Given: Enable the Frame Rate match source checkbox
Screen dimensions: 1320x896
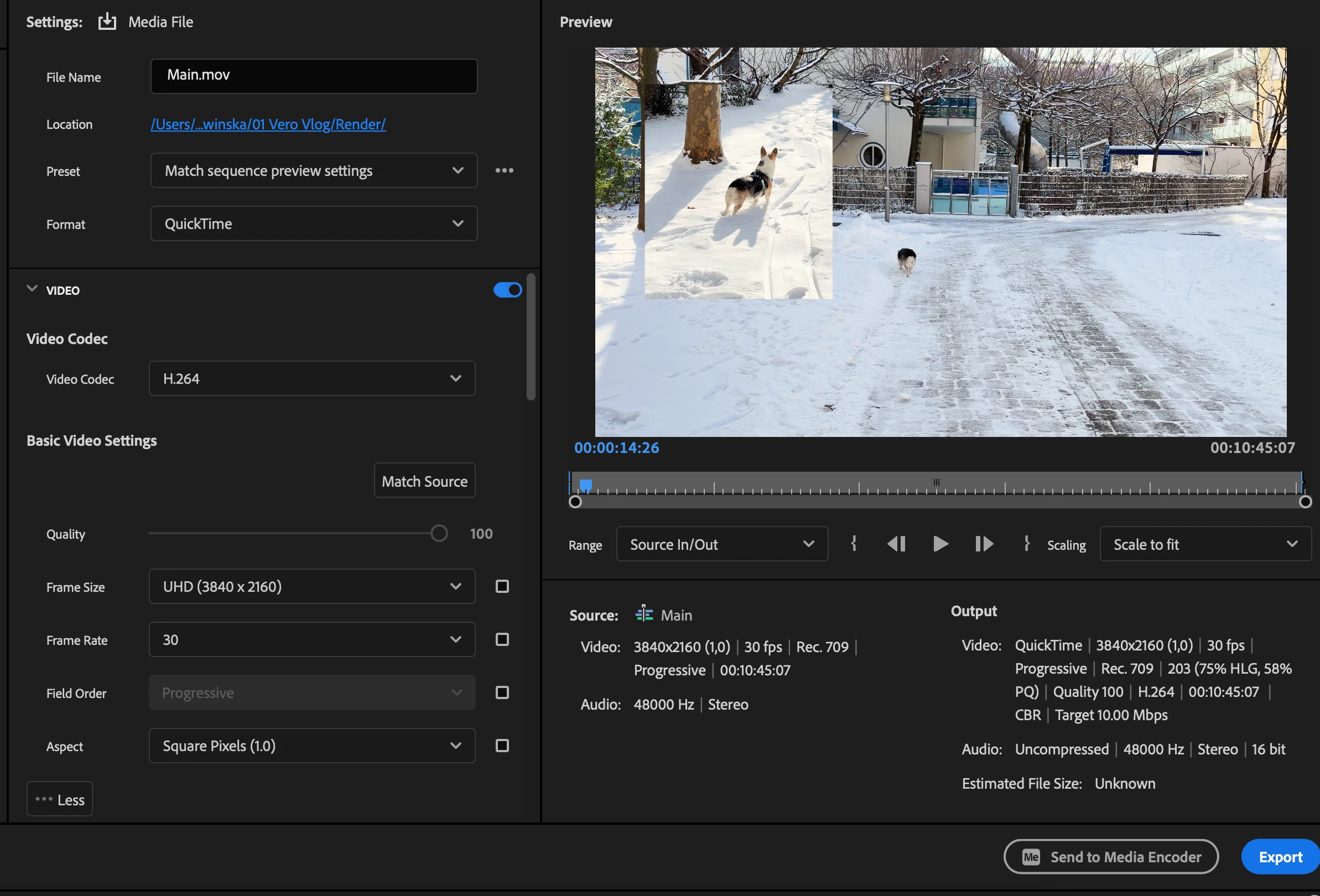Looking at the screenshot, I should [502, 640].
